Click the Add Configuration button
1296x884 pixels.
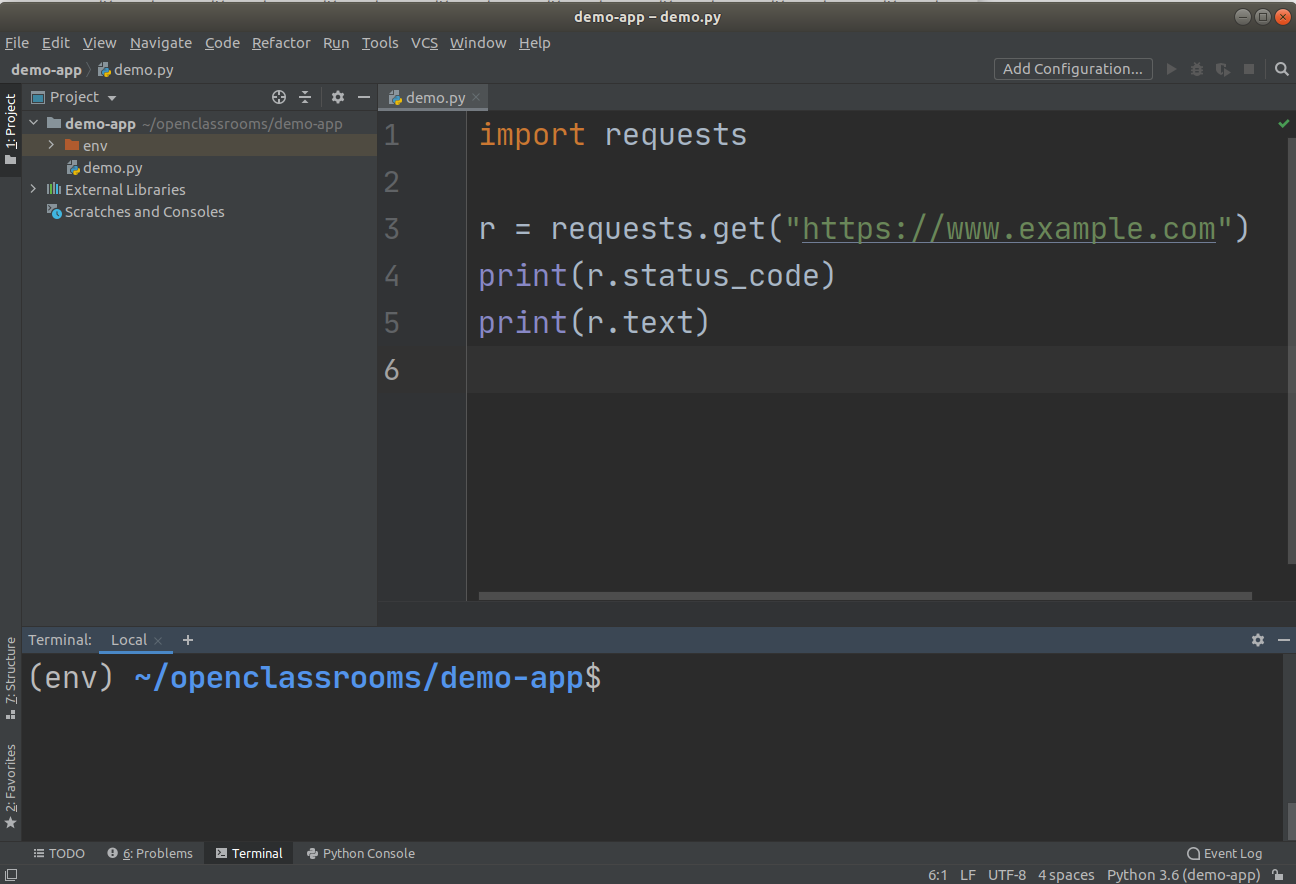coord(1072,69)
